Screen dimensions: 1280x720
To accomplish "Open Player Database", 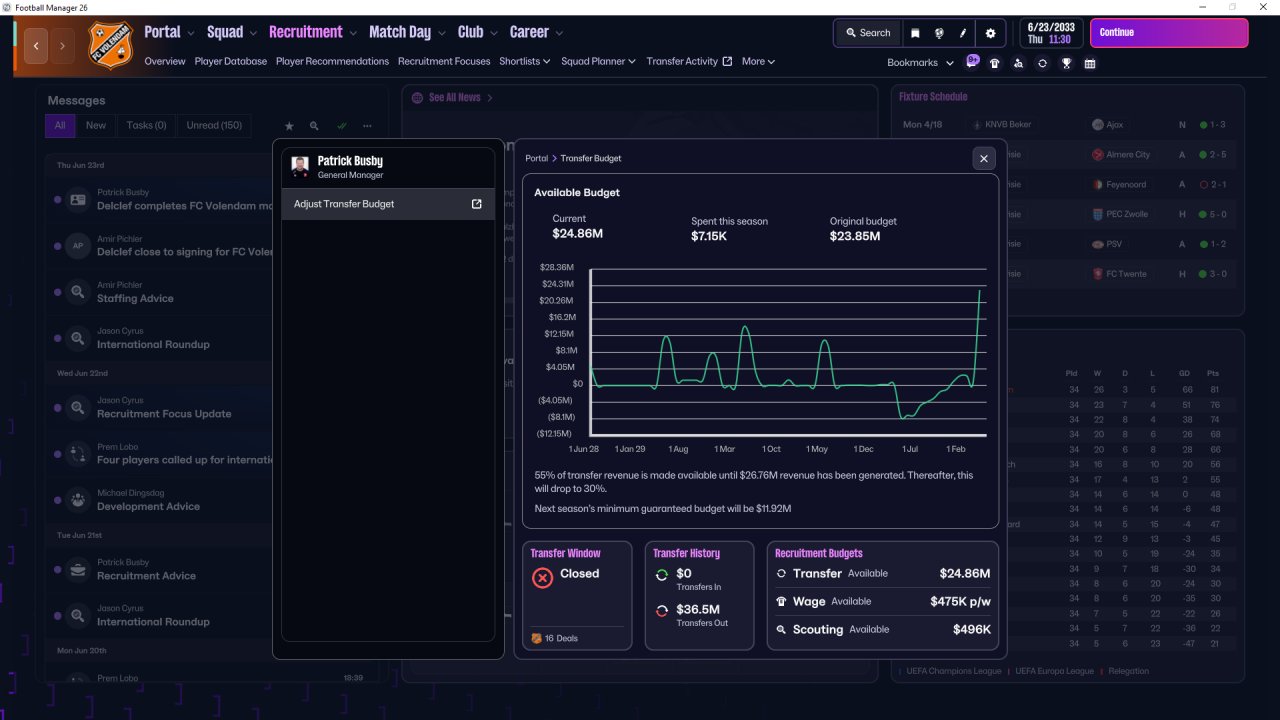I will [x=231, y=61].
